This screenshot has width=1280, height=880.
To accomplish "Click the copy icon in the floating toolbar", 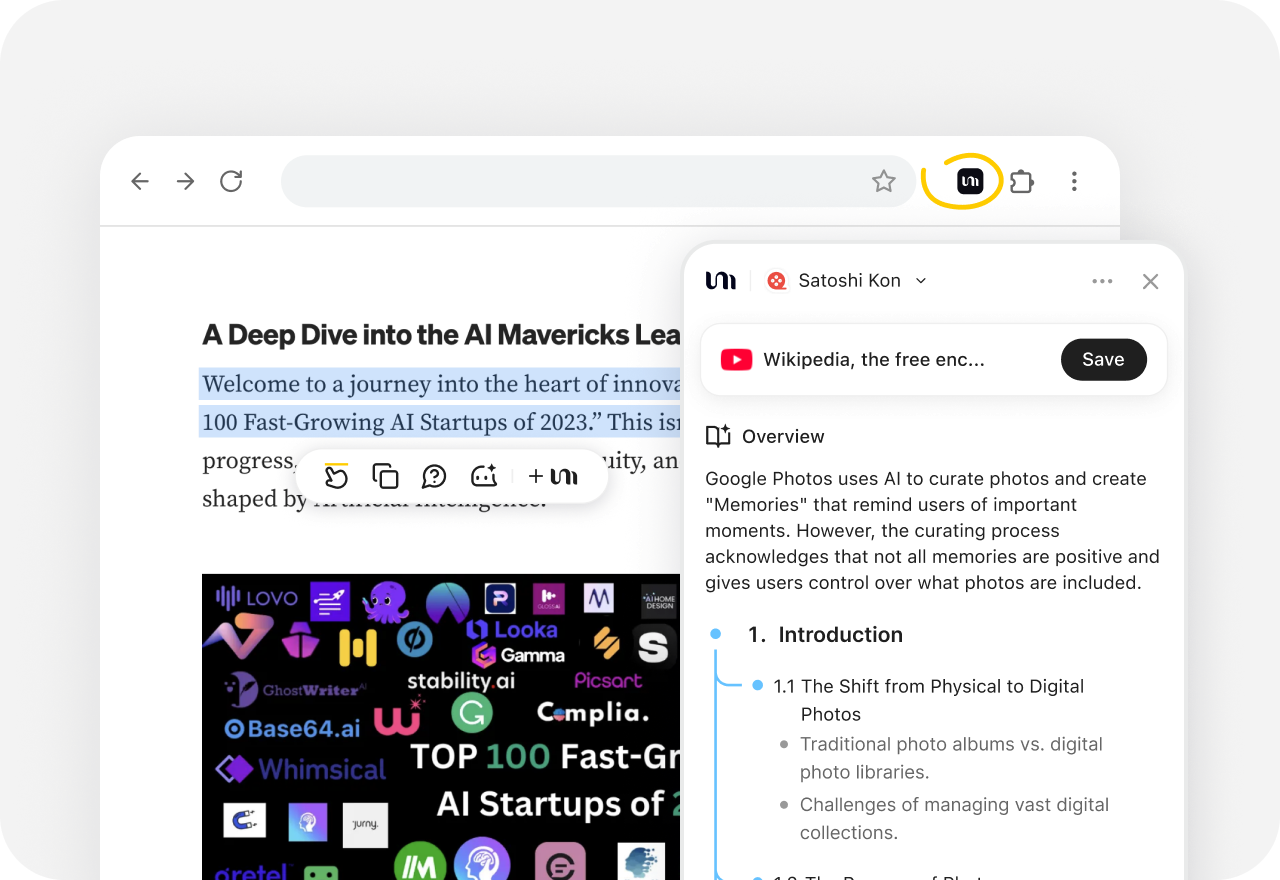I will point(385,476).
